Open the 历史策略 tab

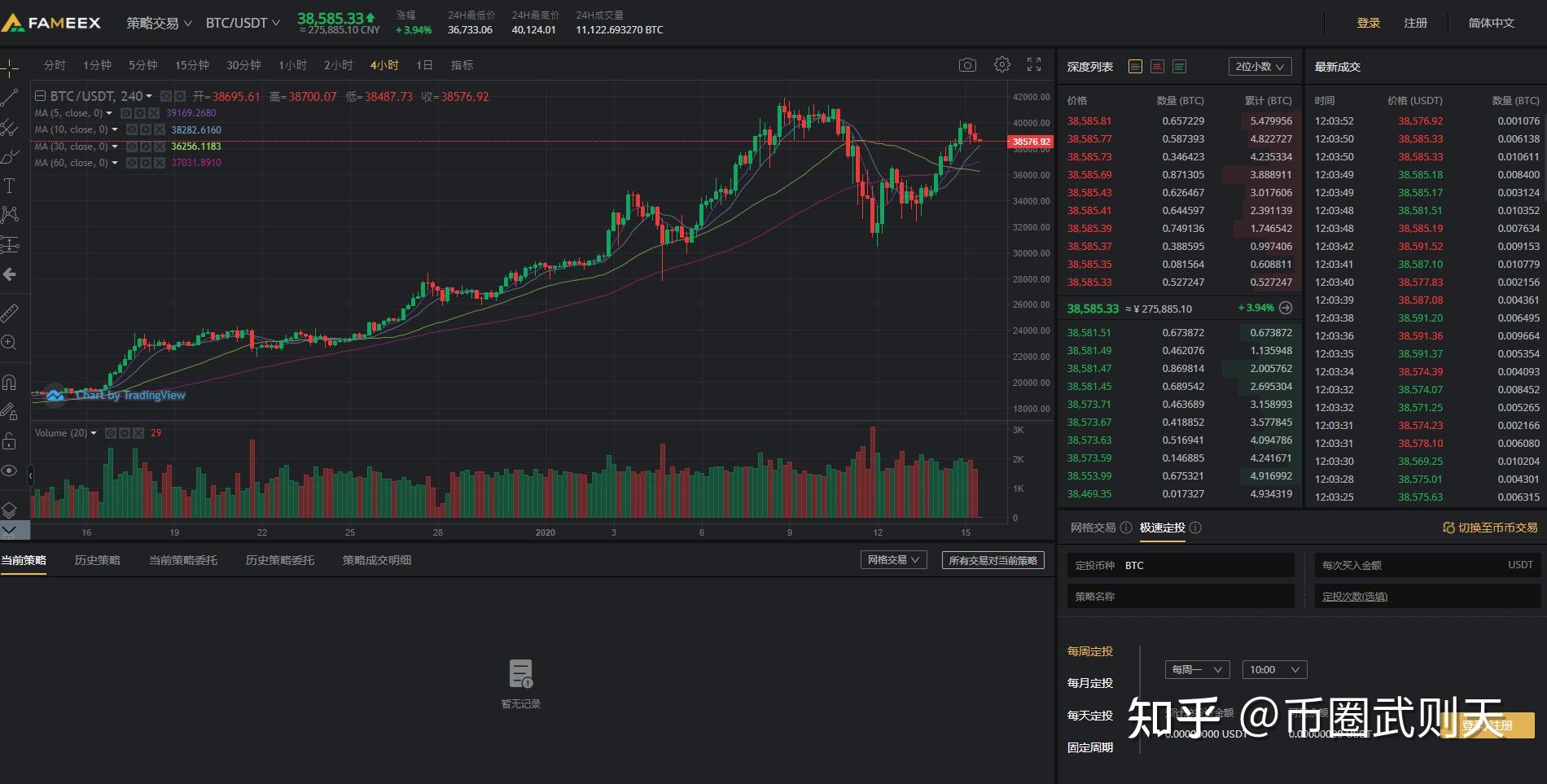98,560
